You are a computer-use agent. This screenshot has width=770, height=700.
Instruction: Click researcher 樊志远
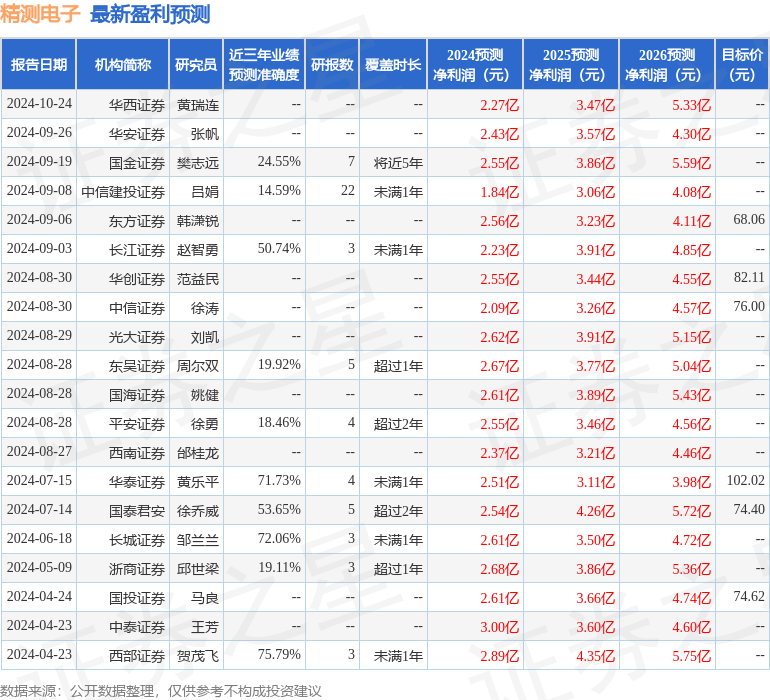pyautogui.click(x=197, y=163)
